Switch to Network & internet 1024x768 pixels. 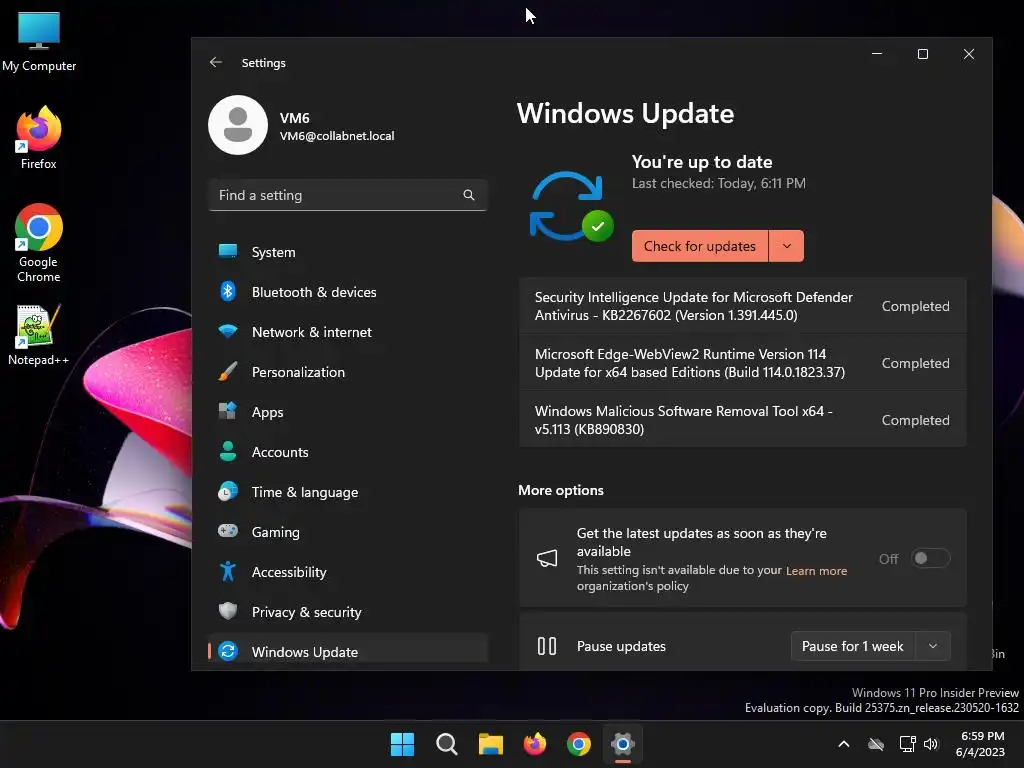point(347,331)
